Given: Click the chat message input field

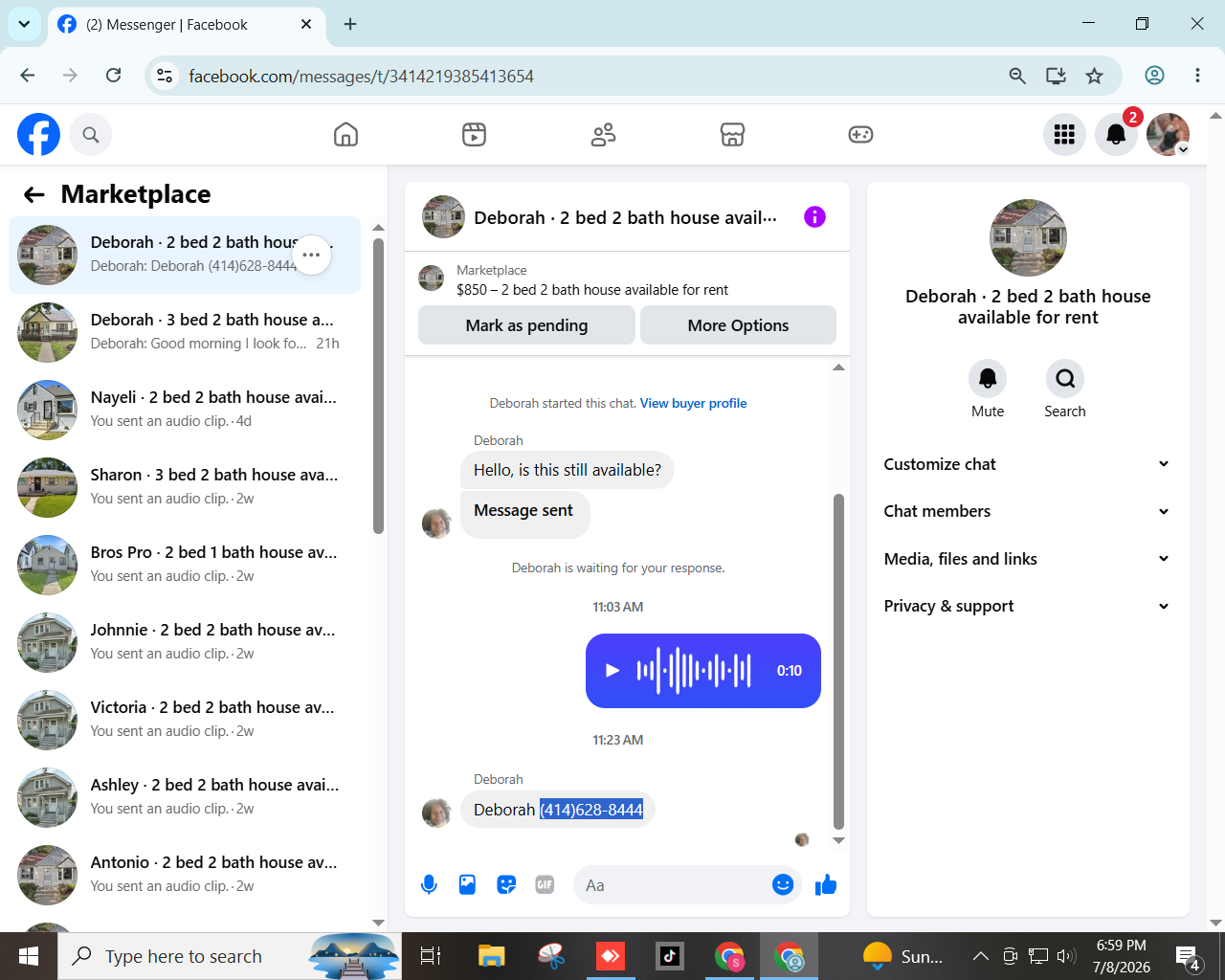Looking at the screenshot, I should point(687,885).
